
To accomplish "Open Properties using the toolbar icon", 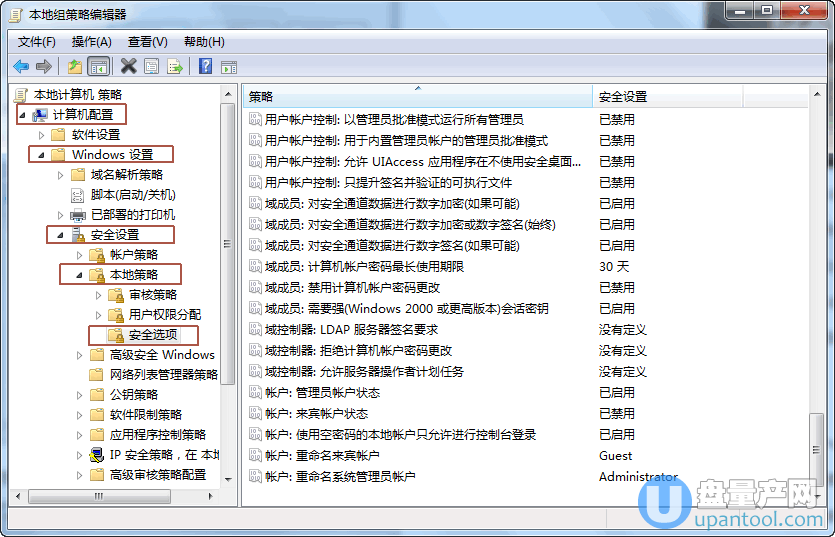I will click(151, 67).
